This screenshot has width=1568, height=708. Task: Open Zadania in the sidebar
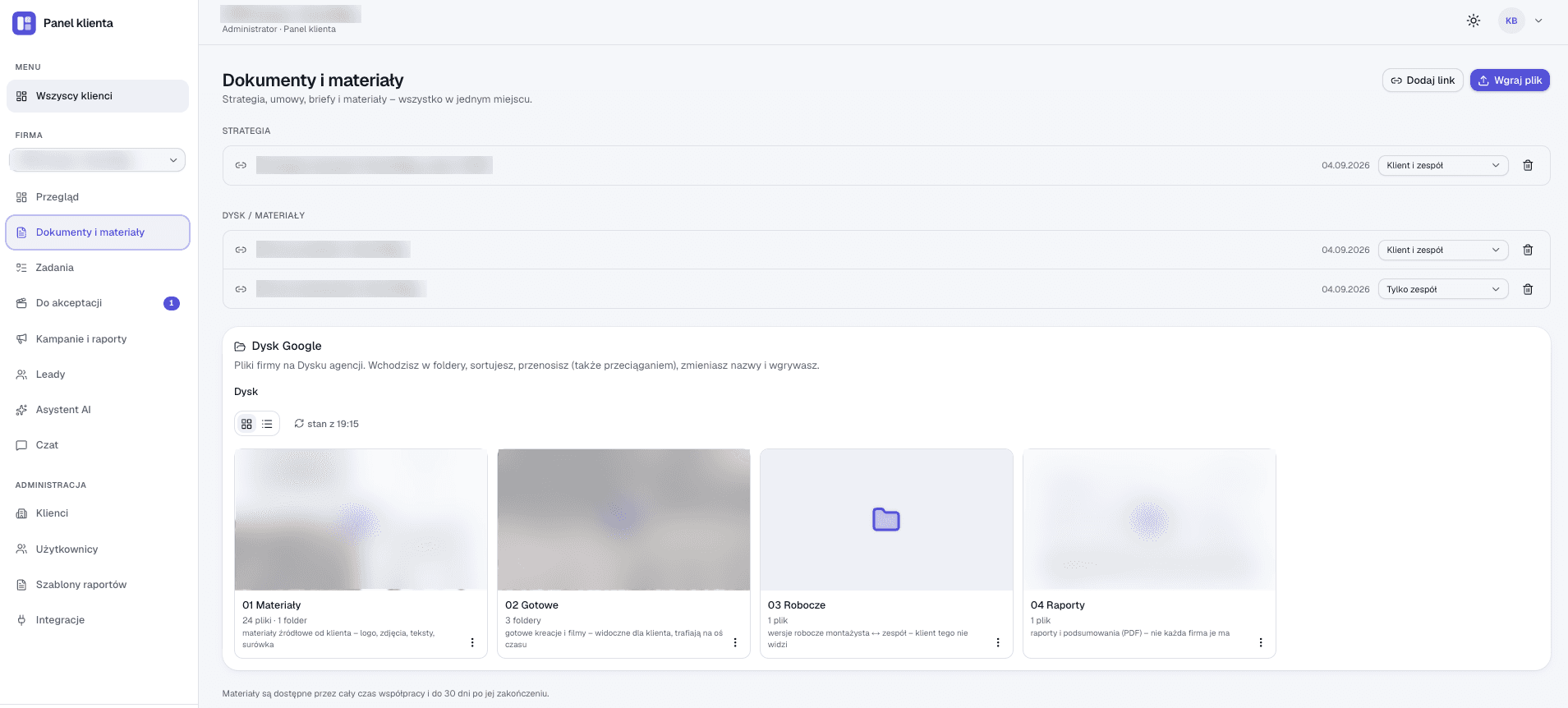click(98, 268)
